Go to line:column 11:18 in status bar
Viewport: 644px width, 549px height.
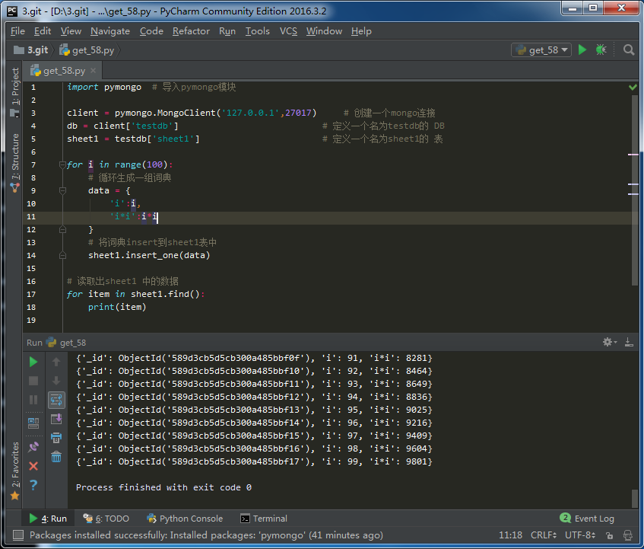coord(511,535)
